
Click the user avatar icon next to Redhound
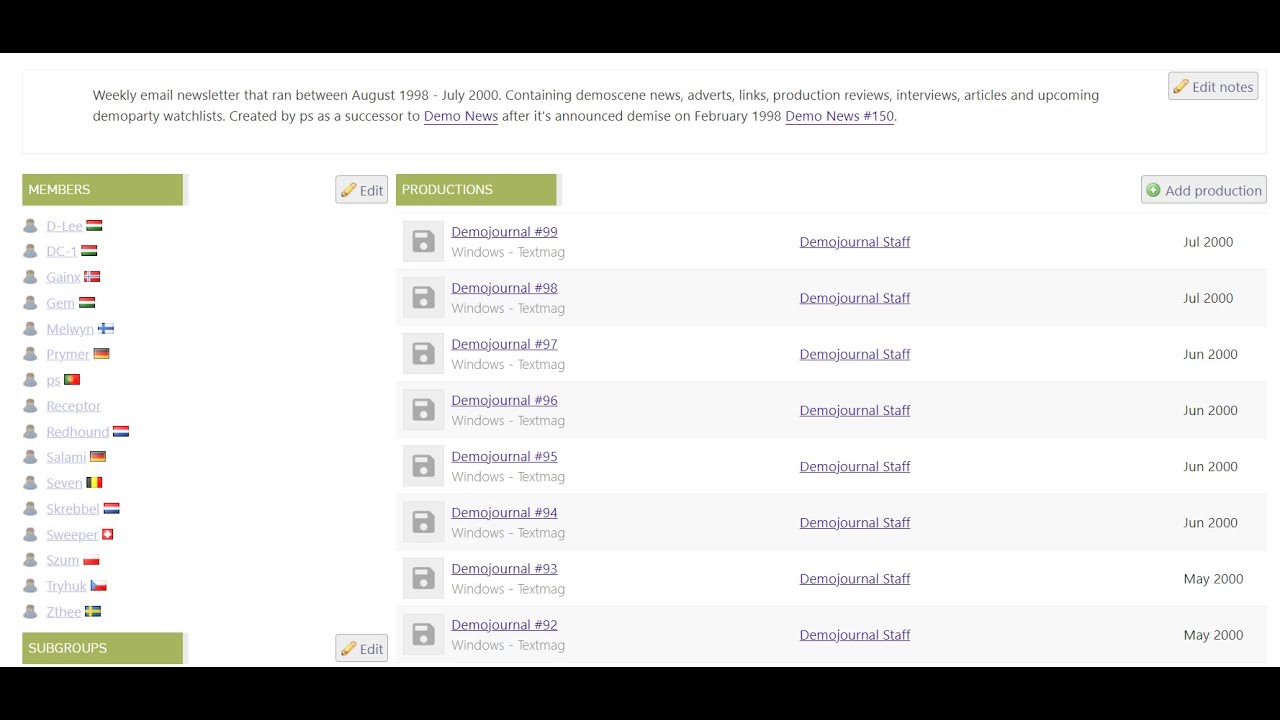click(x=30, y=432)
